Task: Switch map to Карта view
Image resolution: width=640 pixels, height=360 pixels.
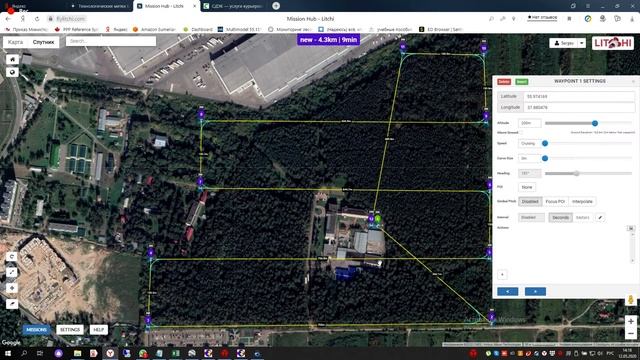Action: [x=16, y=42]
